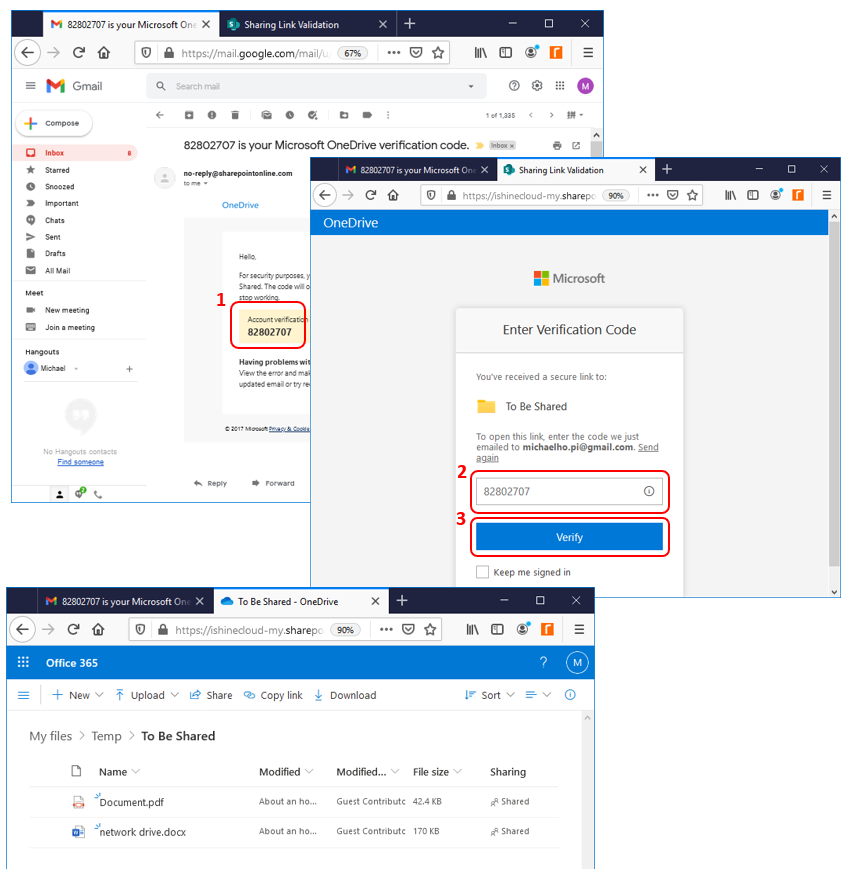861x871 pixels.
Task: Click the info icon inside the code field
Action: [649, 491]
